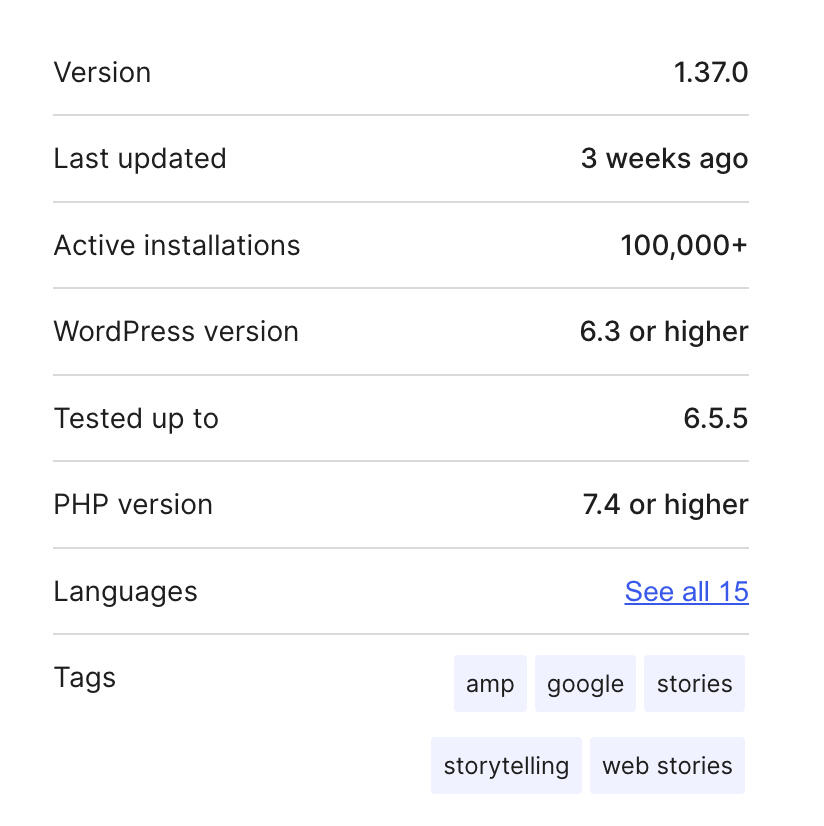Click the '6.5.5' tested version value
Image resolution: width=824 pixels, height=826 pixels.
[715, 418]
